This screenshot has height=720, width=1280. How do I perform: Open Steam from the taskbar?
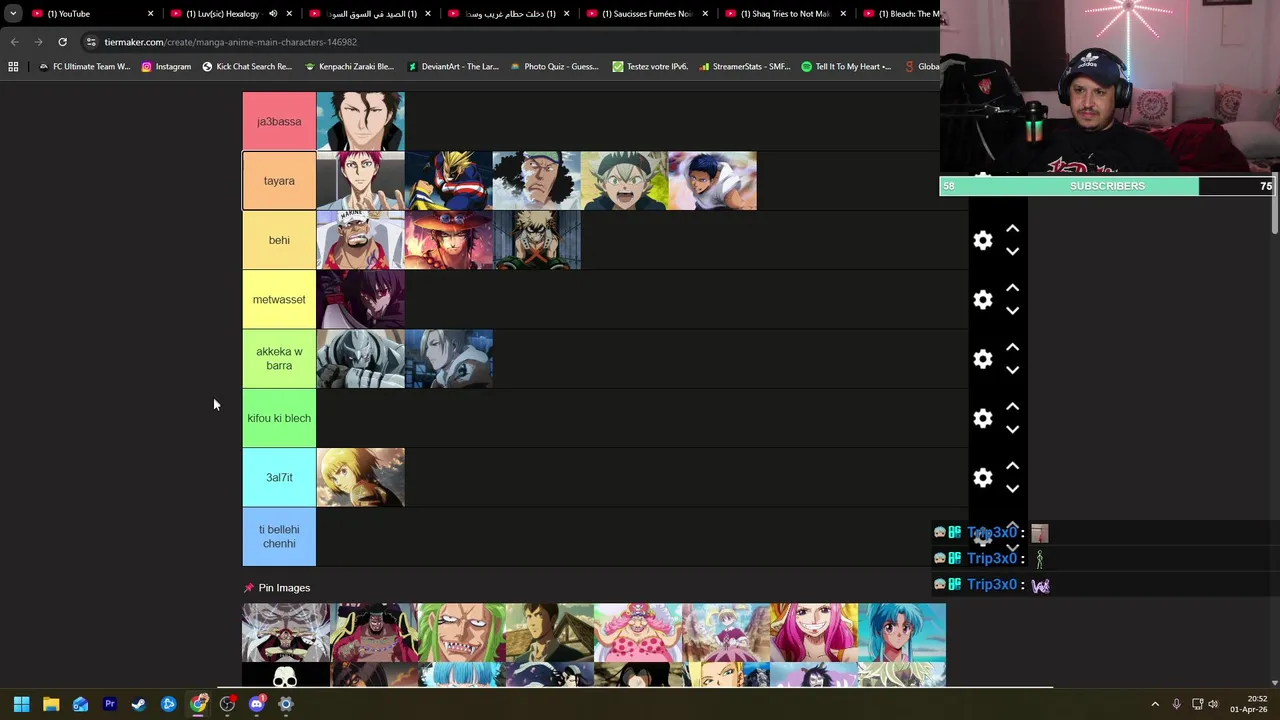(139, 704)
